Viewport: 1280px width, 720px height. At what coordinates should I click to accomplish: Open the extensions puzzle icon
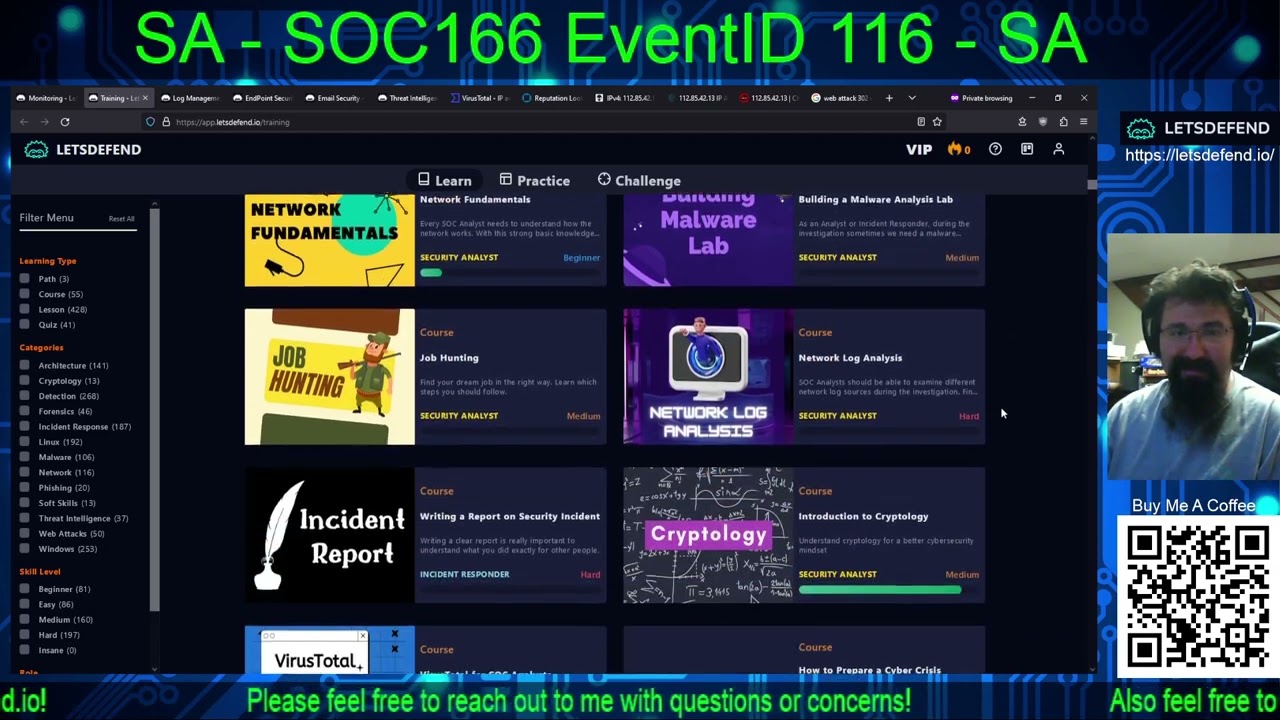coord(1063,122)
